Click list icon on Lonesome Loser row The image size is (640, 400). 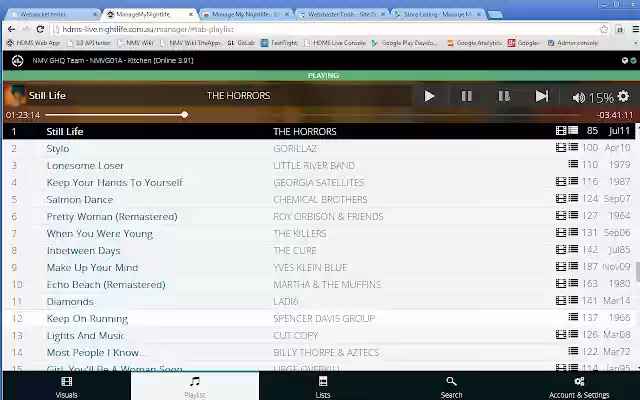[x=573, y=164]
